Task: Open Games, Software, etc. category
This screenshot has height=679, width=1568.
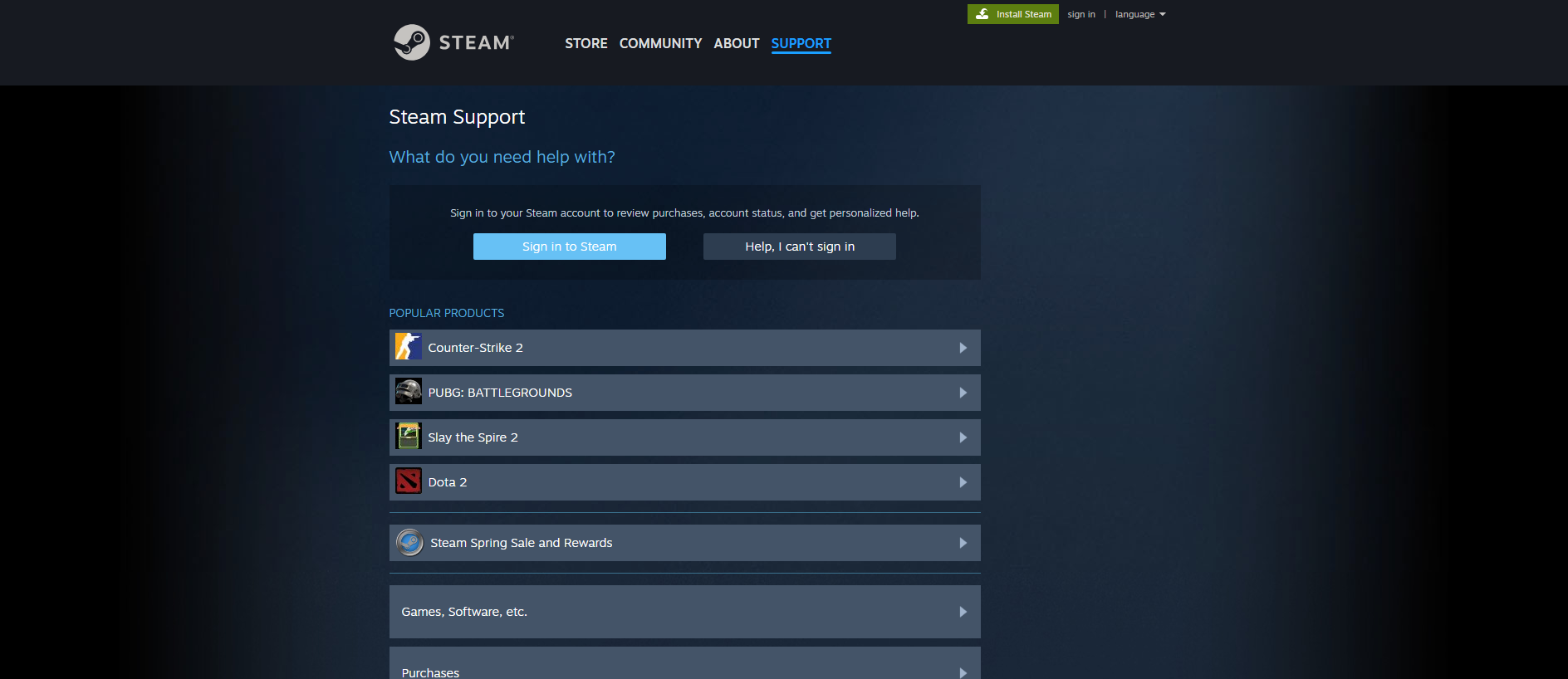Action: [685, 612]
